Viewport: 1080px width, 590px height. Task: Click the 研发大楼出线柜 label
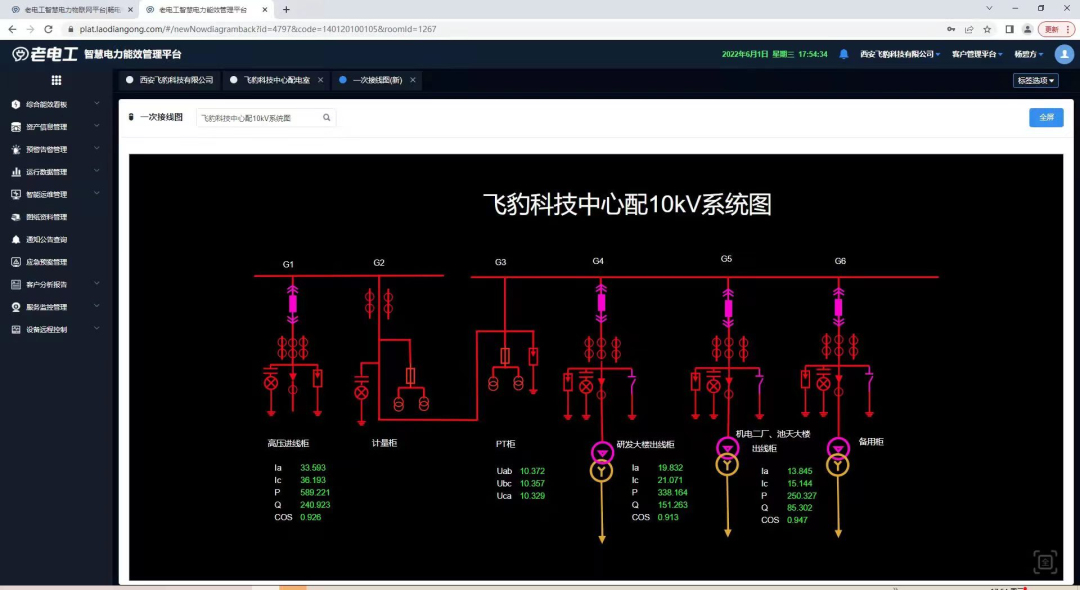click(645, 445)
